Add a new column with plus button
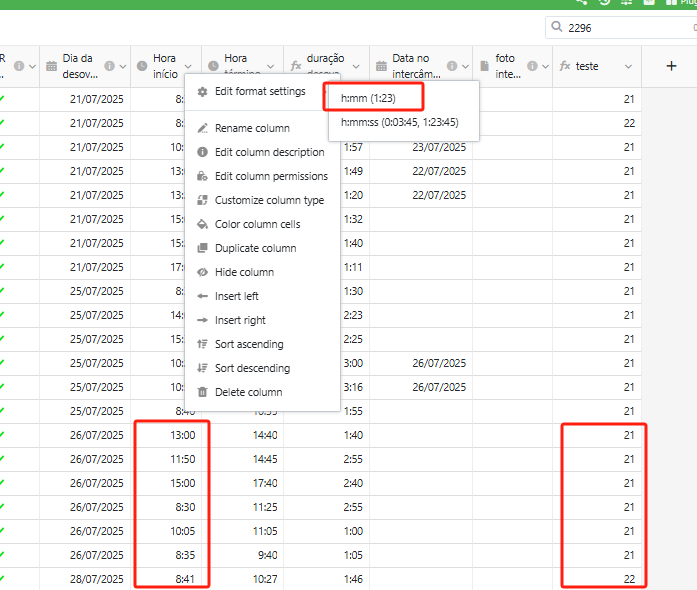This screenshot has height=590, width=697. (x=671, y=66)
